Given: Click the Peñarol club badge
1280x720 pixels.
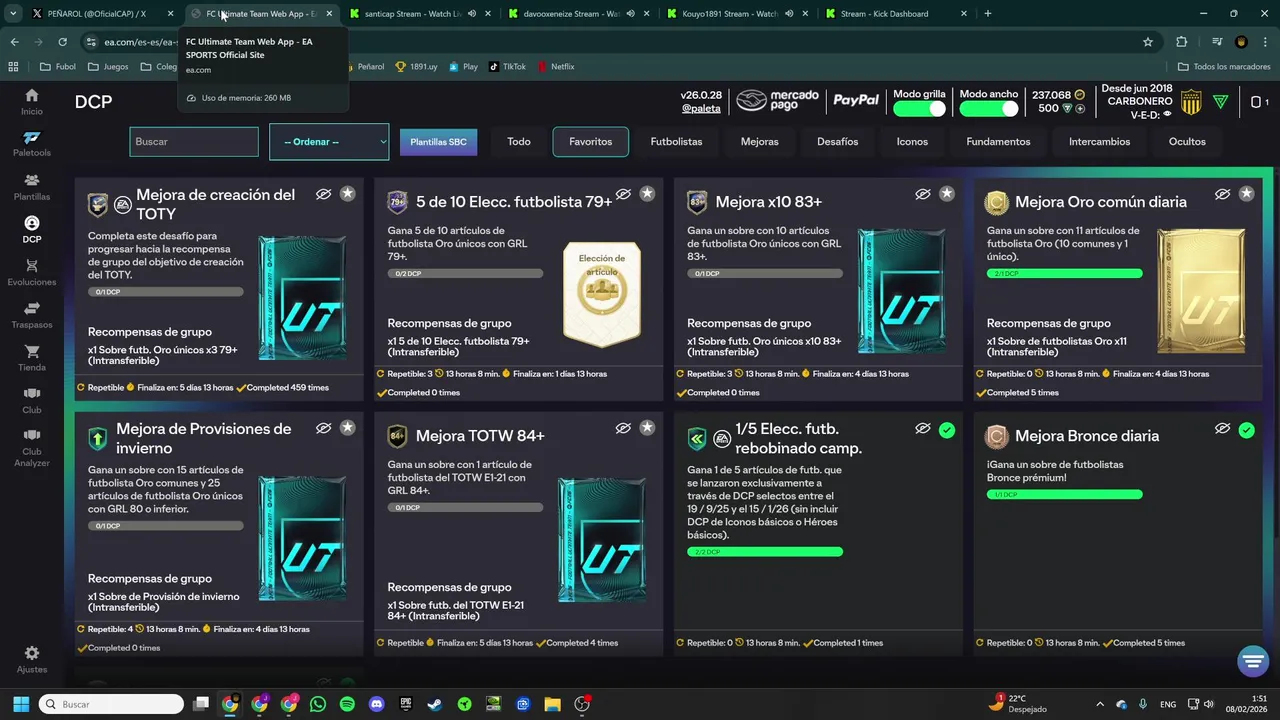Looking at the screenshot, I should 1191,102.
